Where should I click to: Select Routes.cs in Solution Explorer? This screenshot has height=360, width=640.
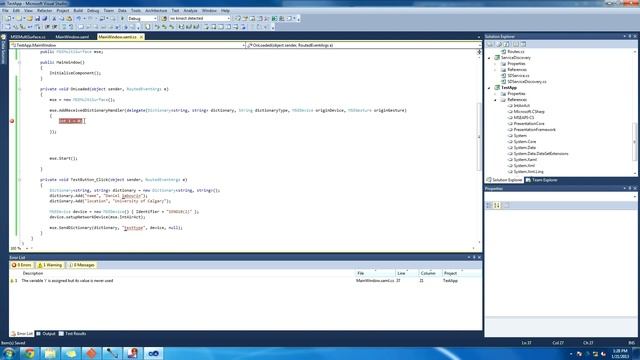[516, 52]
